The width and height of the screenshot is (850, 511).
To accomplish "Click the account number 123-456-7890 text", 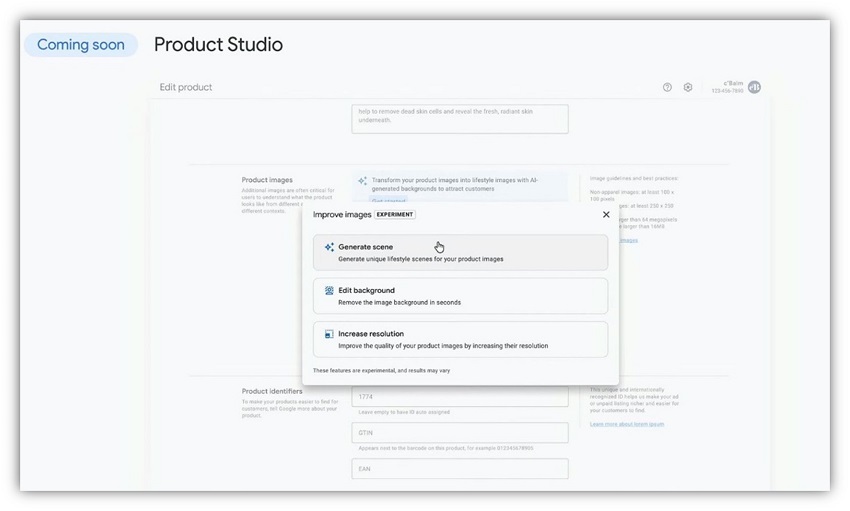I will [727, 91].
